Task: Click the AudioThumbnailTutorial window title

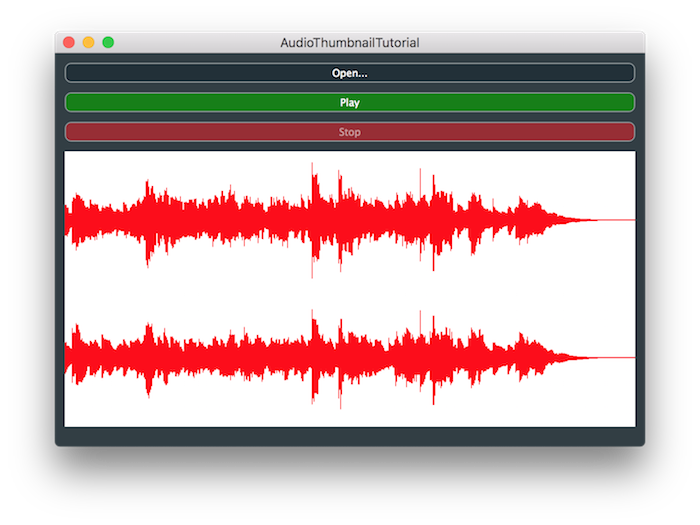Action: (x=350, y=43)
